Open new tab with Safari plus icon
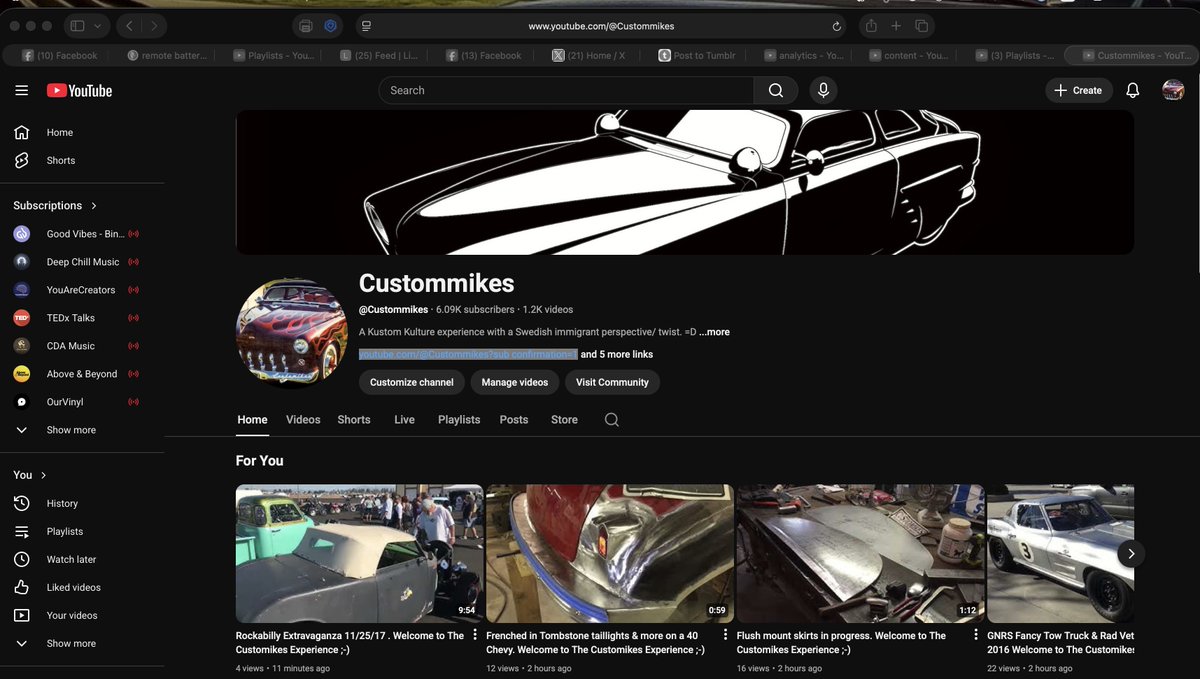Image resolution: width=1200 pixels, height=679 pixels. point(896,26)
